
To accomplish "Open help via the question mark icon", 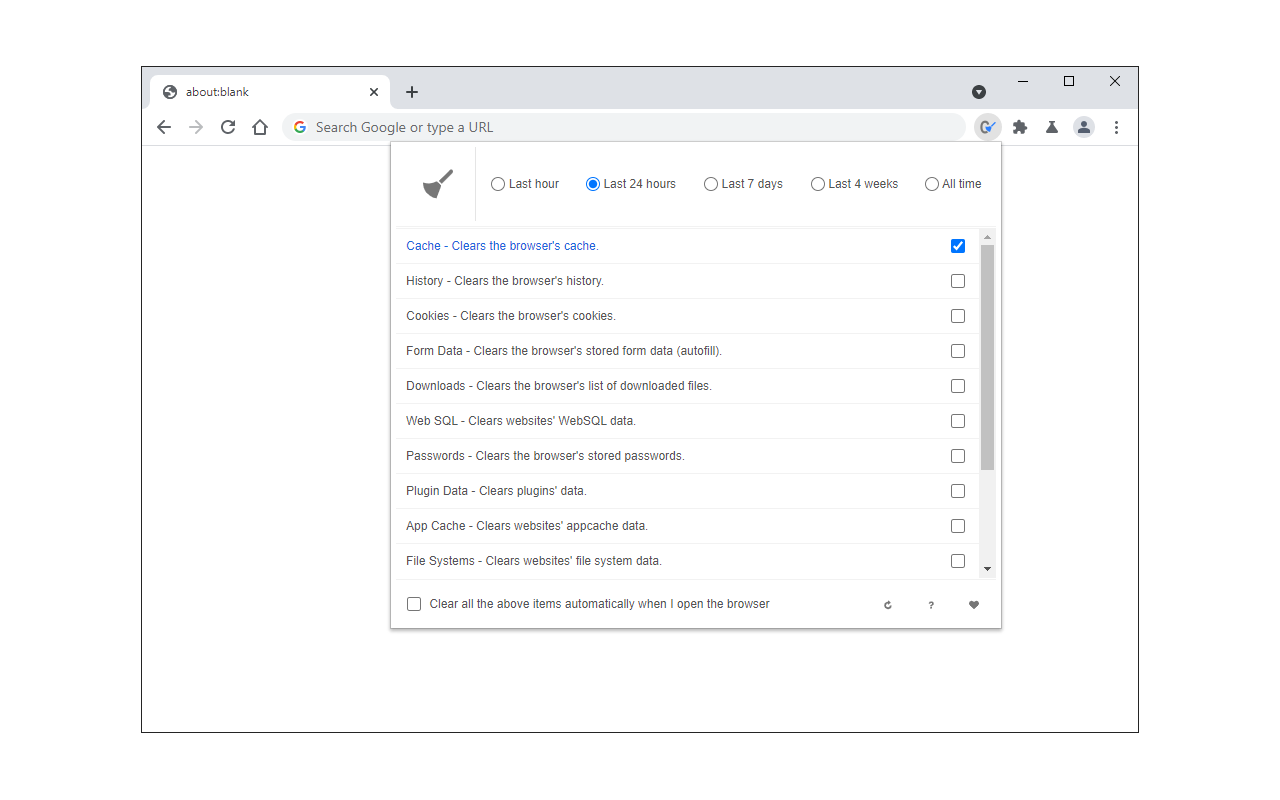I will pos(931,605).
